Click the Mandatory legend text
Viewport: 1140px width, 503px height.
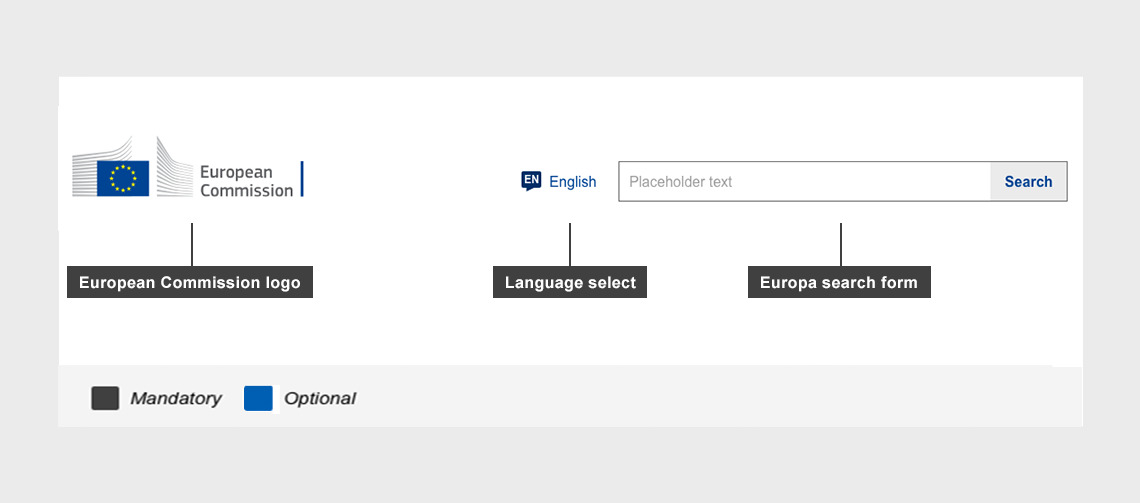(176, 398)
